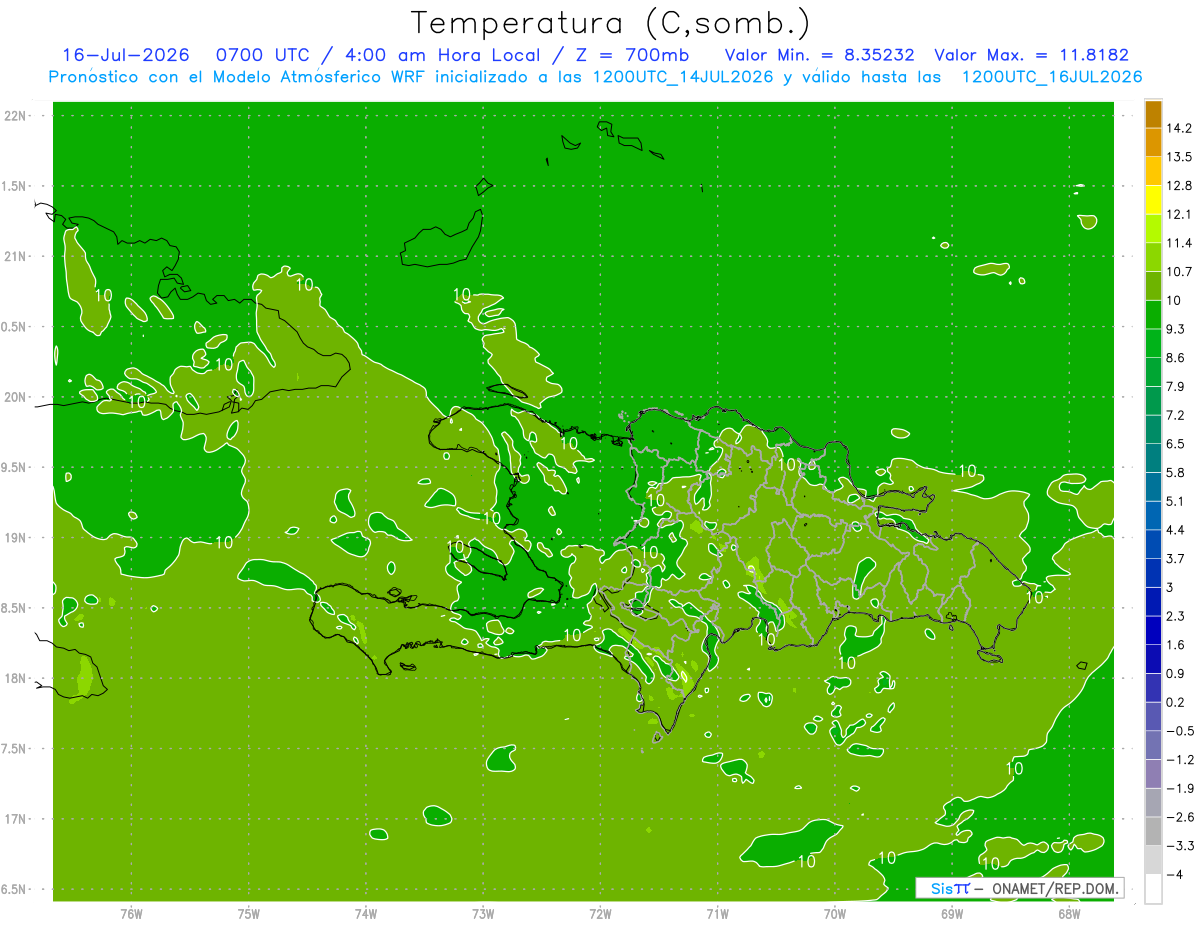Screen dimensions: 1200x927
Task: Click the '5.8' colorbar value
Action: (x=1175, y=472)
